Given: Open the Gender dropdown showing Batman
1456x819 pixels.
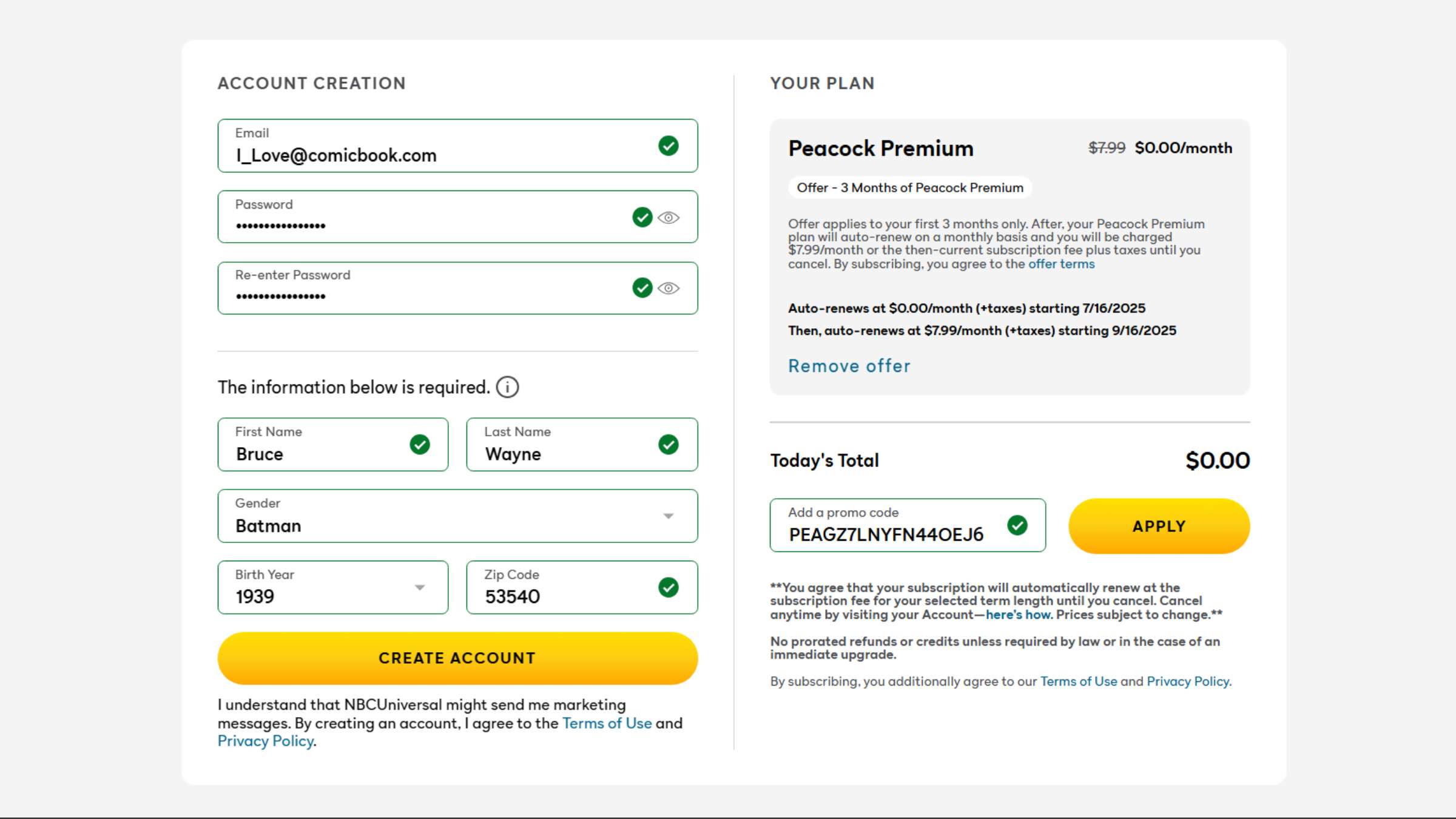Looking at the screenshot, I should 457,516.
